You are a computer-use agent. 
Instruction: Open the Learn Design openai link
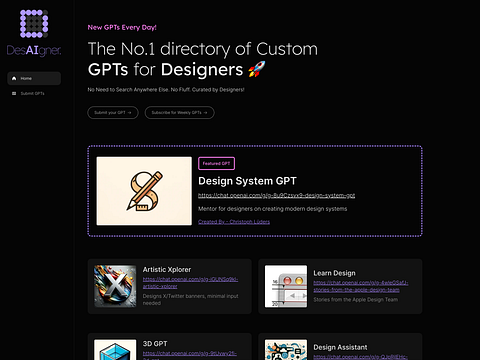point(361,286)
